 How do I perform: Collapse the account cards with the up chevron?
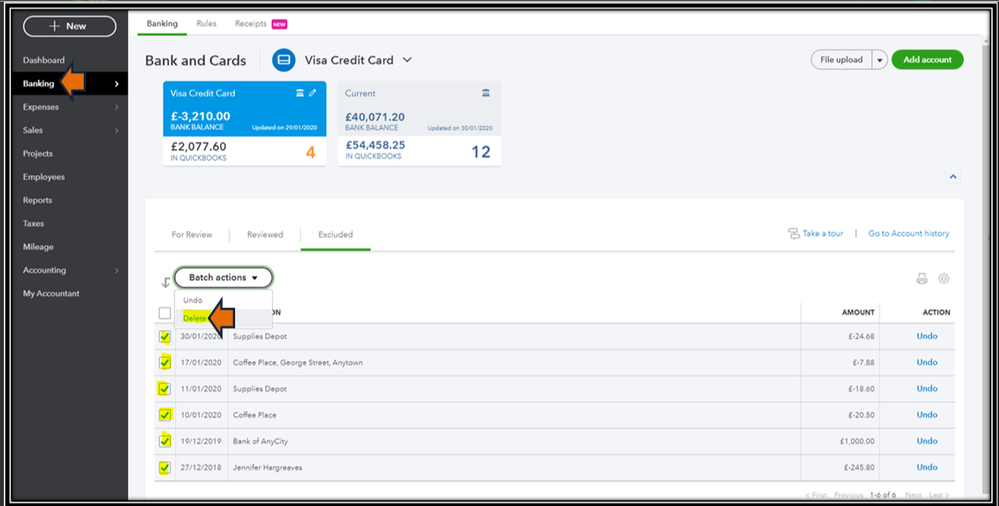953,177
